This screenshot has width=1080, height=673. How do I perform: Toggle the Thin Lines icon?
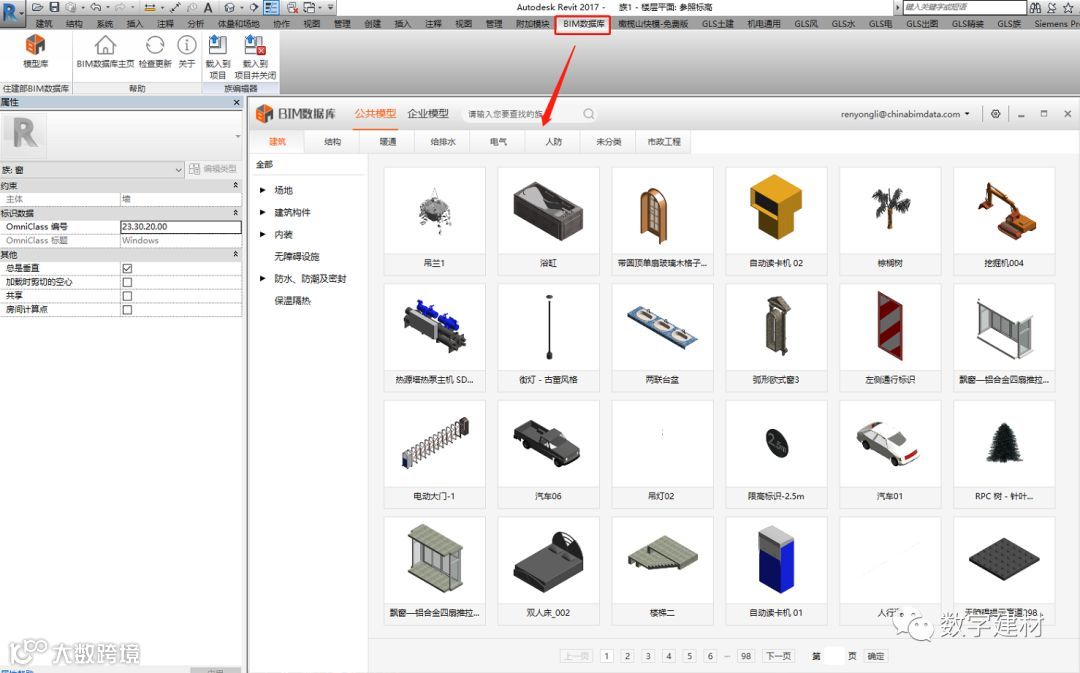[x=271, y=8]
